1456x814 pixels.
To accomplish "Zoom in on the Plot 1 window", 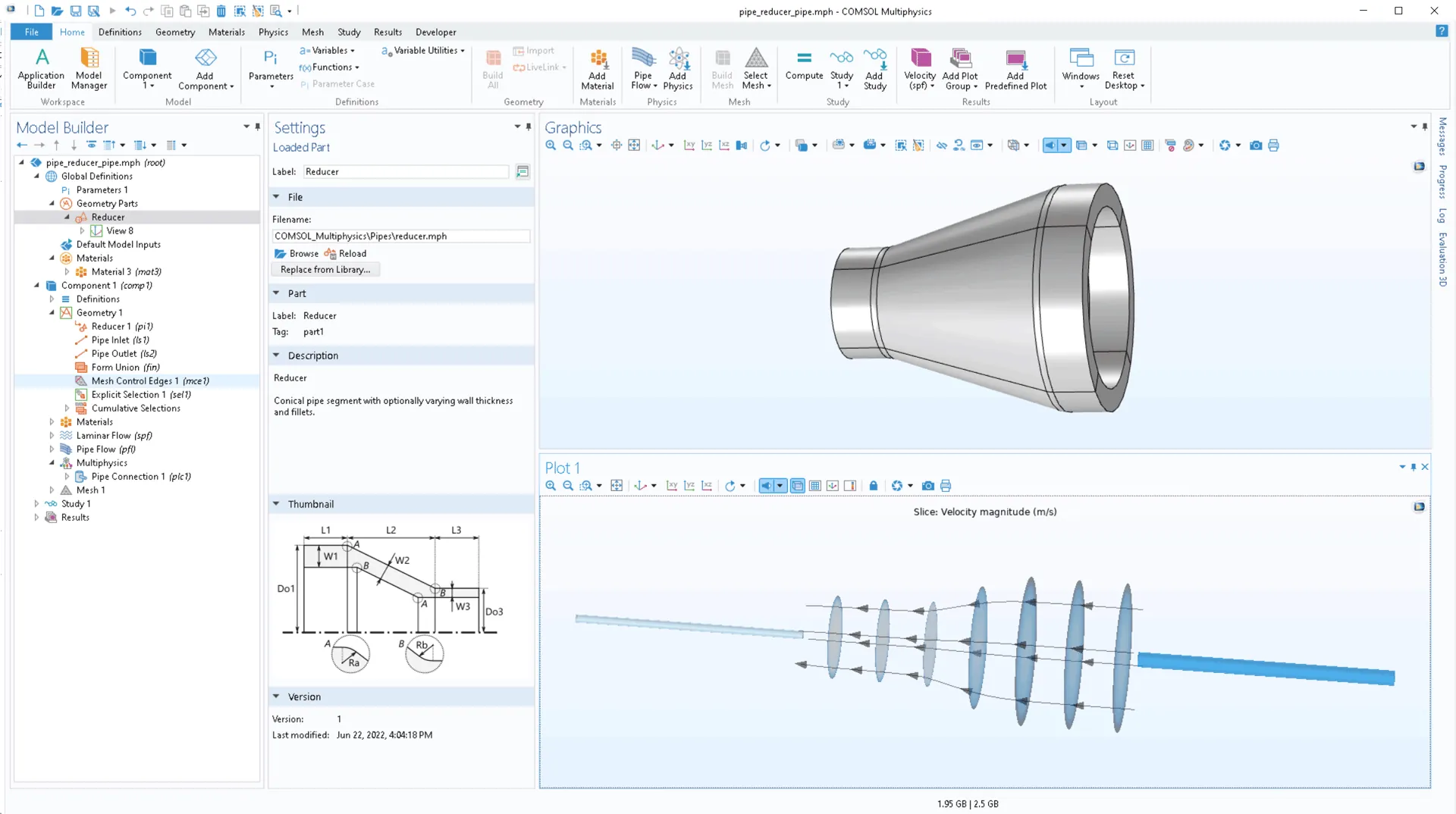I will click(551, 486).
